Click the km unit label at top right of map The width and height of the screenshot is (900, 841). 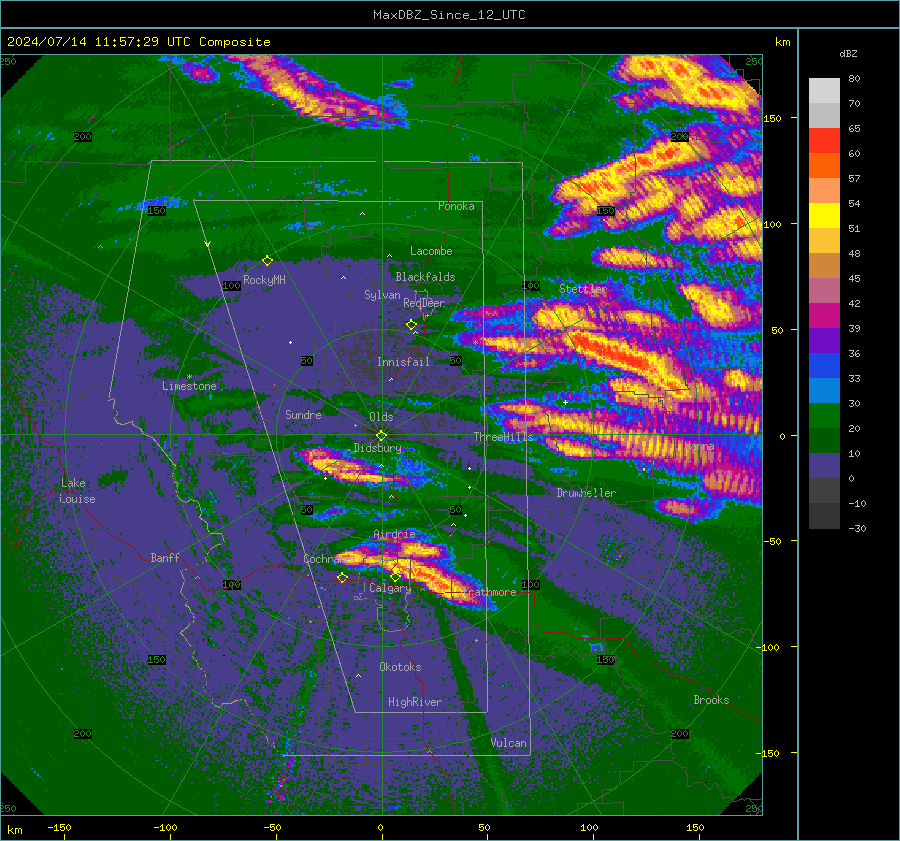(x=782, y=42)
